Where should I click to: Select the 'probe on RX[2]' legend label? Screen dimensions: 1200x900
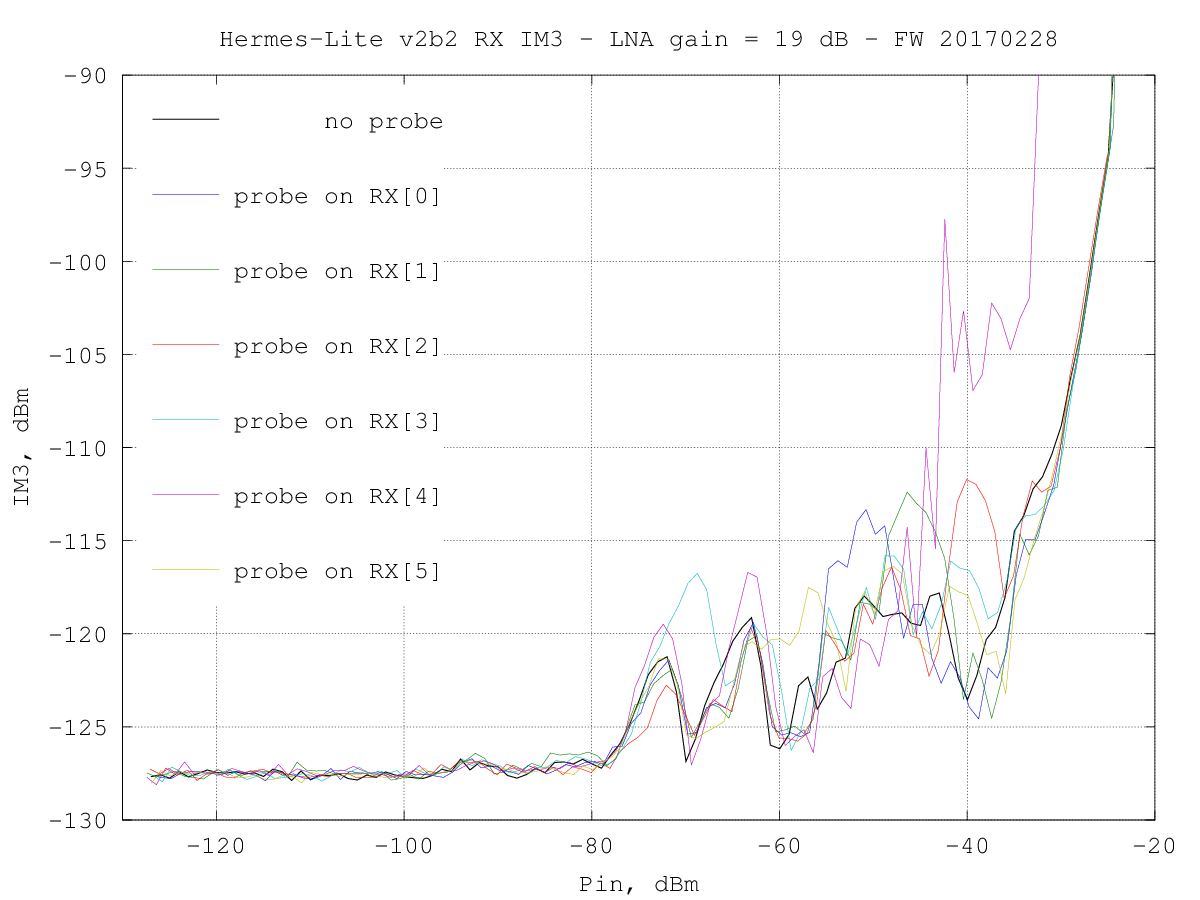pos(338,346)
